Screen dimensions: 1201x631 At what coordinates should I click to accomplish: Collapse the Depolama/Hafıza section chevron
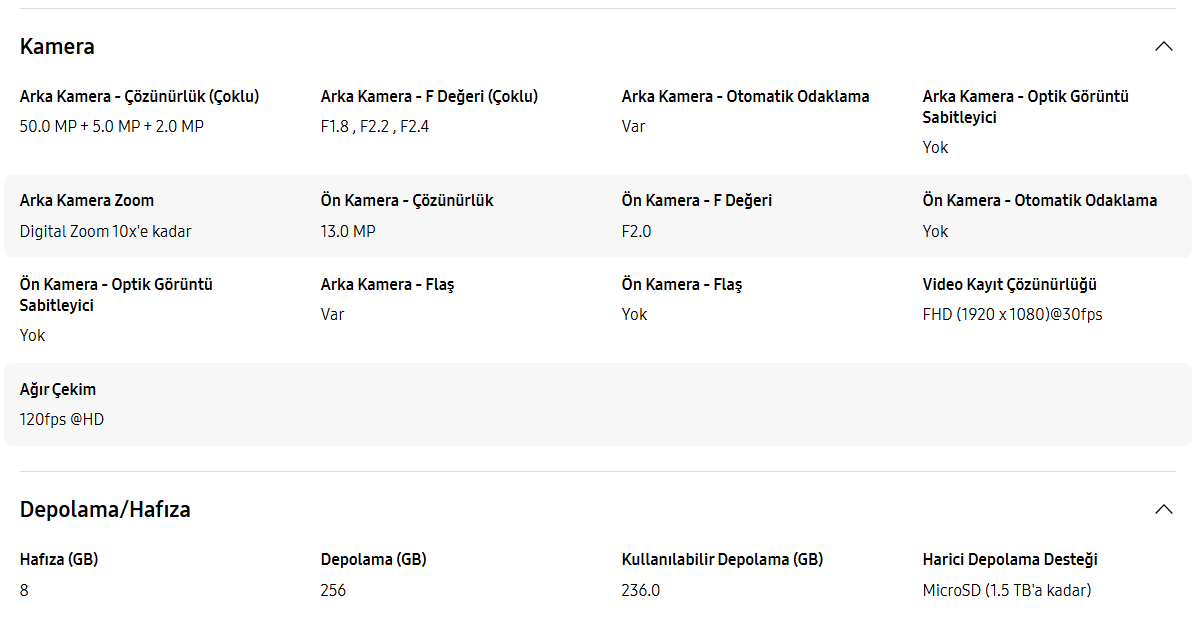1163,509
